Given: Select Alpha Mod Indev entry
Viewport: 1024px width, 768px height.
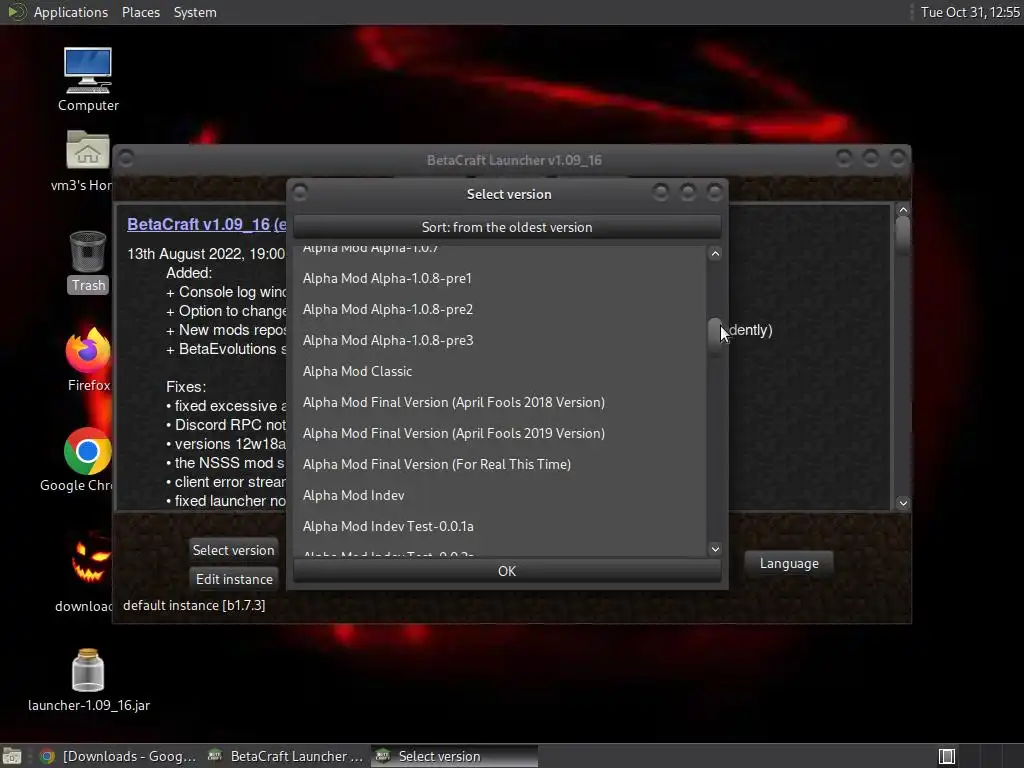Looking at the screenshot, I should click(x=500, y=495).
